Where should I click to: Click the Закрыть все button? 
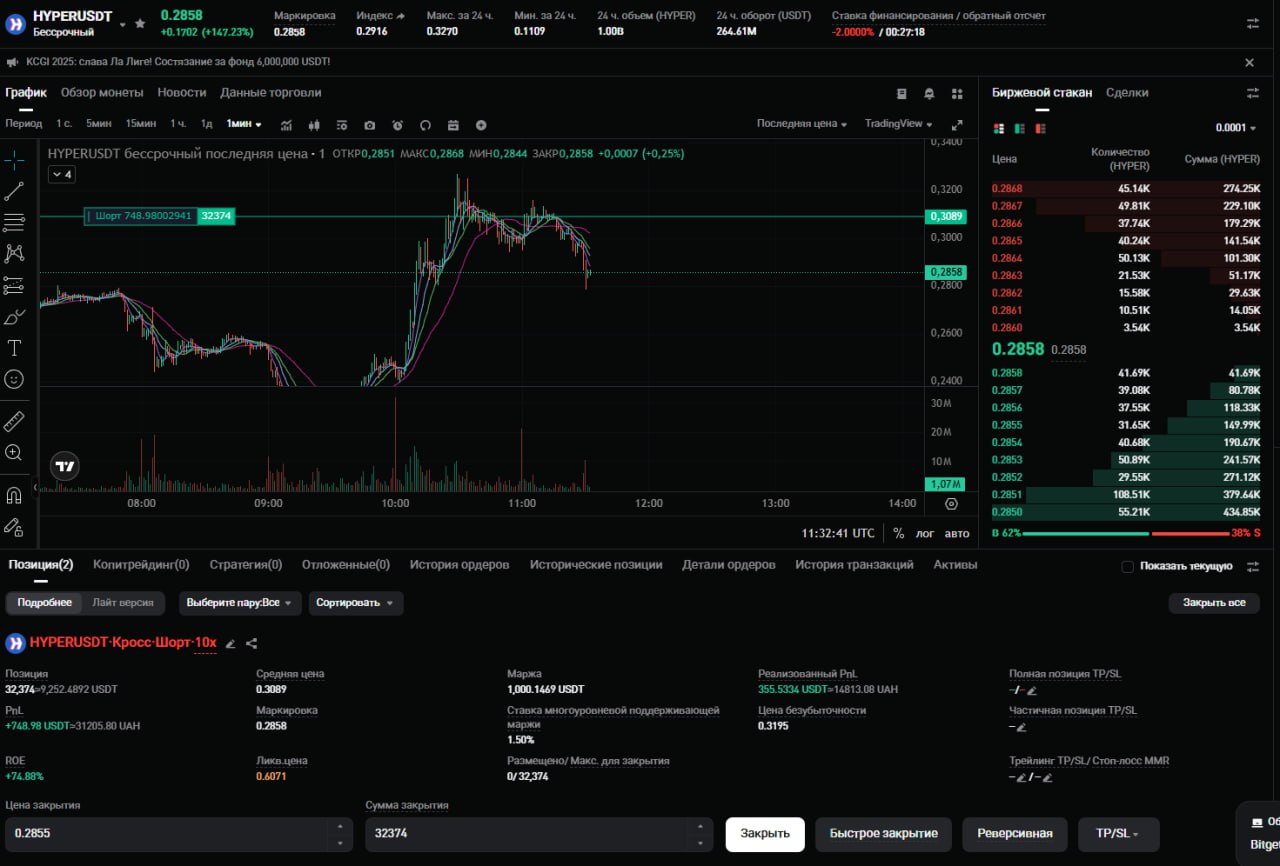point(1214,603)
